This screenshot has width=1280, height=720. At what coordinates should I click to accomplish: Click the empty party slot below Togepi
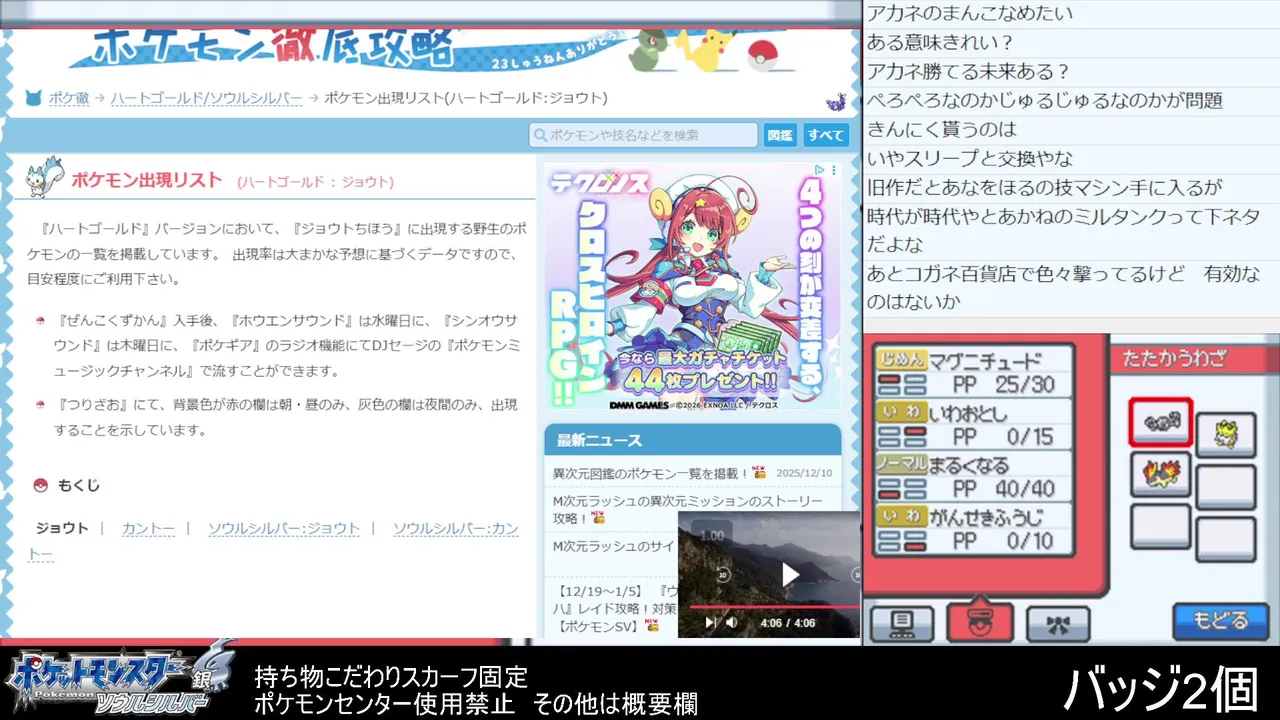1226,487
